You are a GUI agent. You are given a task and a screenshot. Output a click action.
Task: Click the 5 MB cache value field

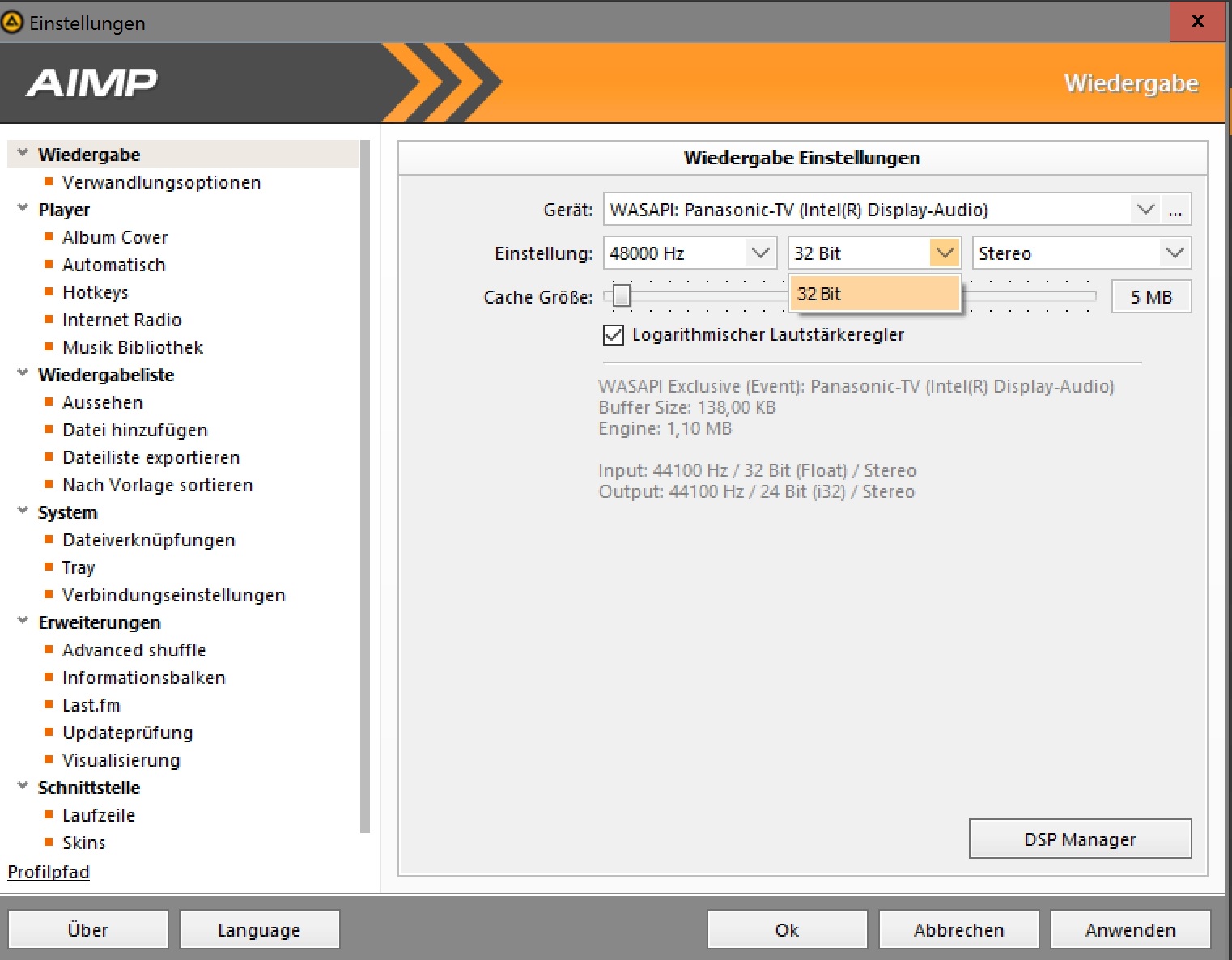point(1151,297)
